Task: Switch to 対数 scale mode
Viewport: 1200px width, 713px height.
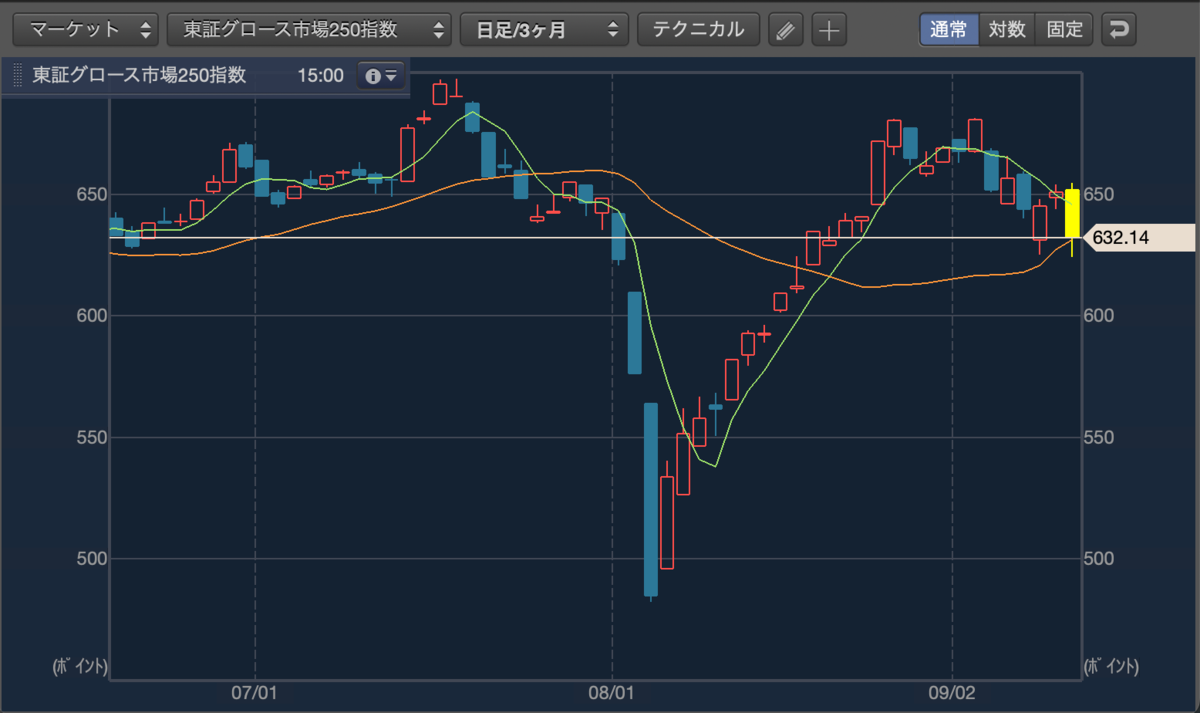Action: coord(1007,29)
